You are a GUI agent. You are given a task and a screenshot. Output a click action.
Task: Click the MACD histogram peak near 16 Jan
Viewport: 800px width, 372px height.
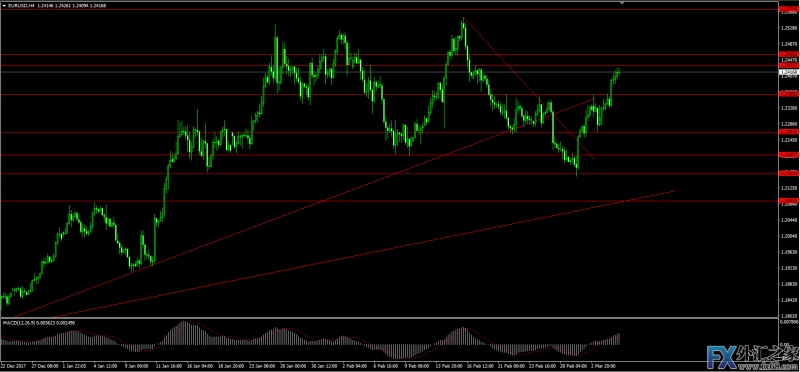coord(183,332)
